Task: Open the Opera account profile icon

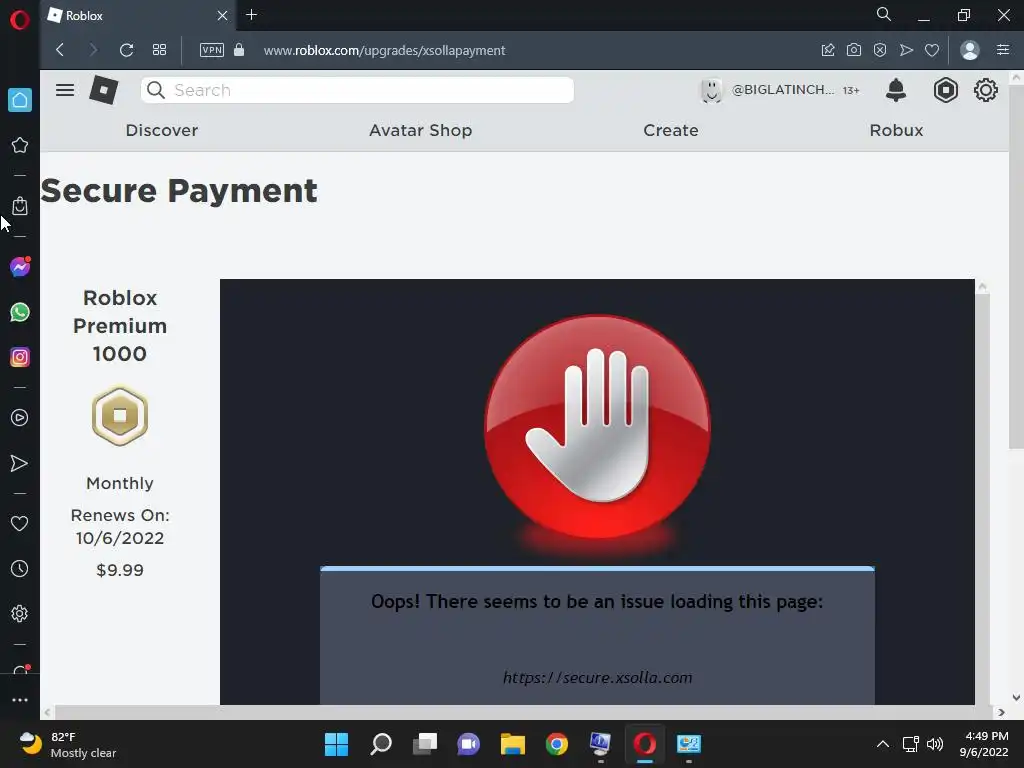Action: point(970,50)
